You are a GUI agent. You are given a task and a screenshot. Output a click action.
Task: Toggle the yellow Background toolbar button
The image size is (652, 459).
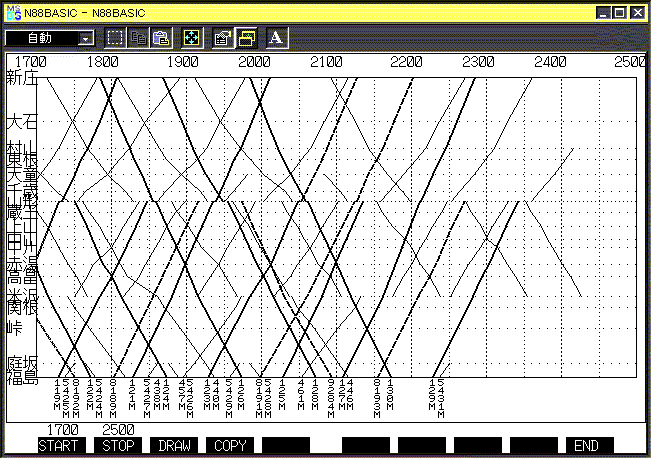click(245, 38)
